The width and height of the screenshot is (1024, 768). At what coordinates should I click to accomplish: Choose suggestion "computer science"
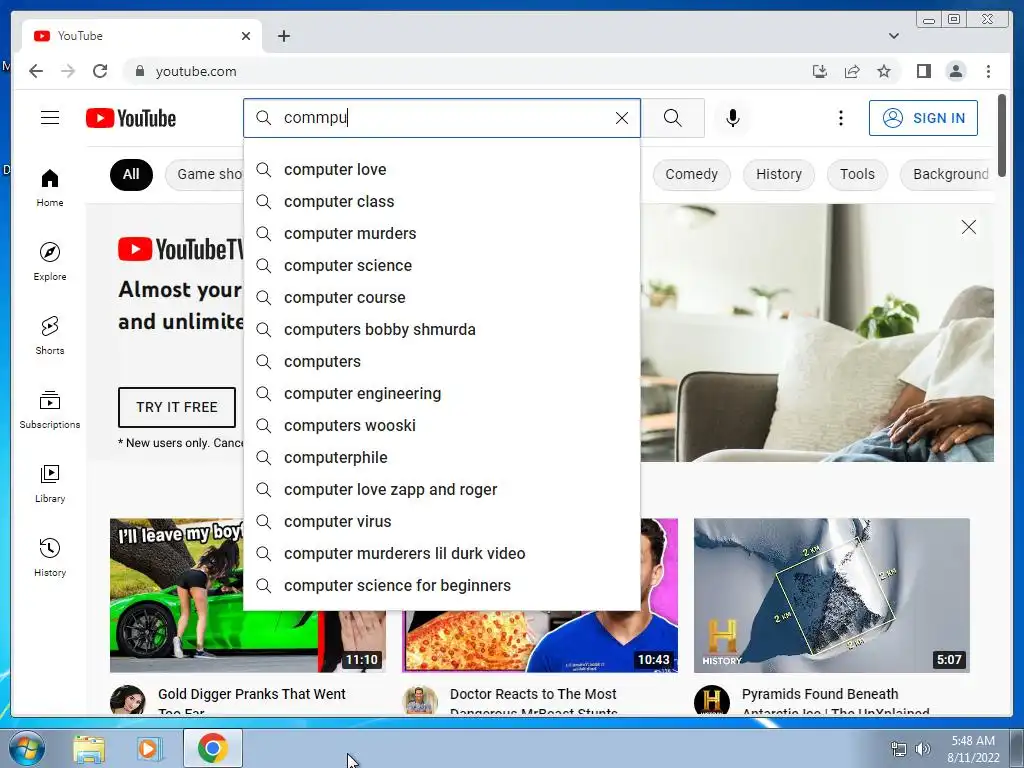click(x=441, y=265)
